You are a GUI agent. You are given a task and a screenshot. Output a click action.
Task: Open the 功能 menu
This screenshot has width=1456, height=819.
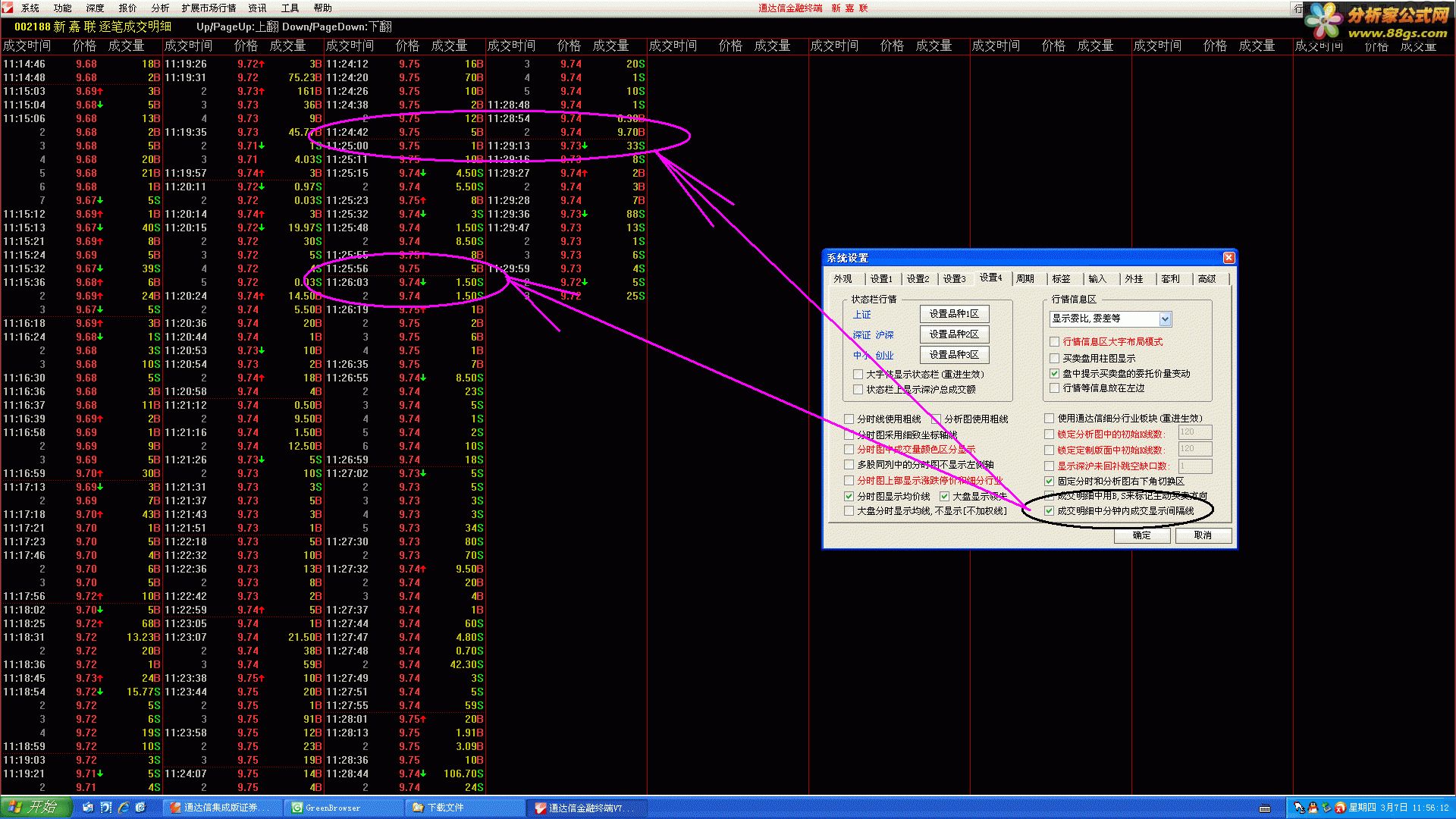tap(63, 8)
